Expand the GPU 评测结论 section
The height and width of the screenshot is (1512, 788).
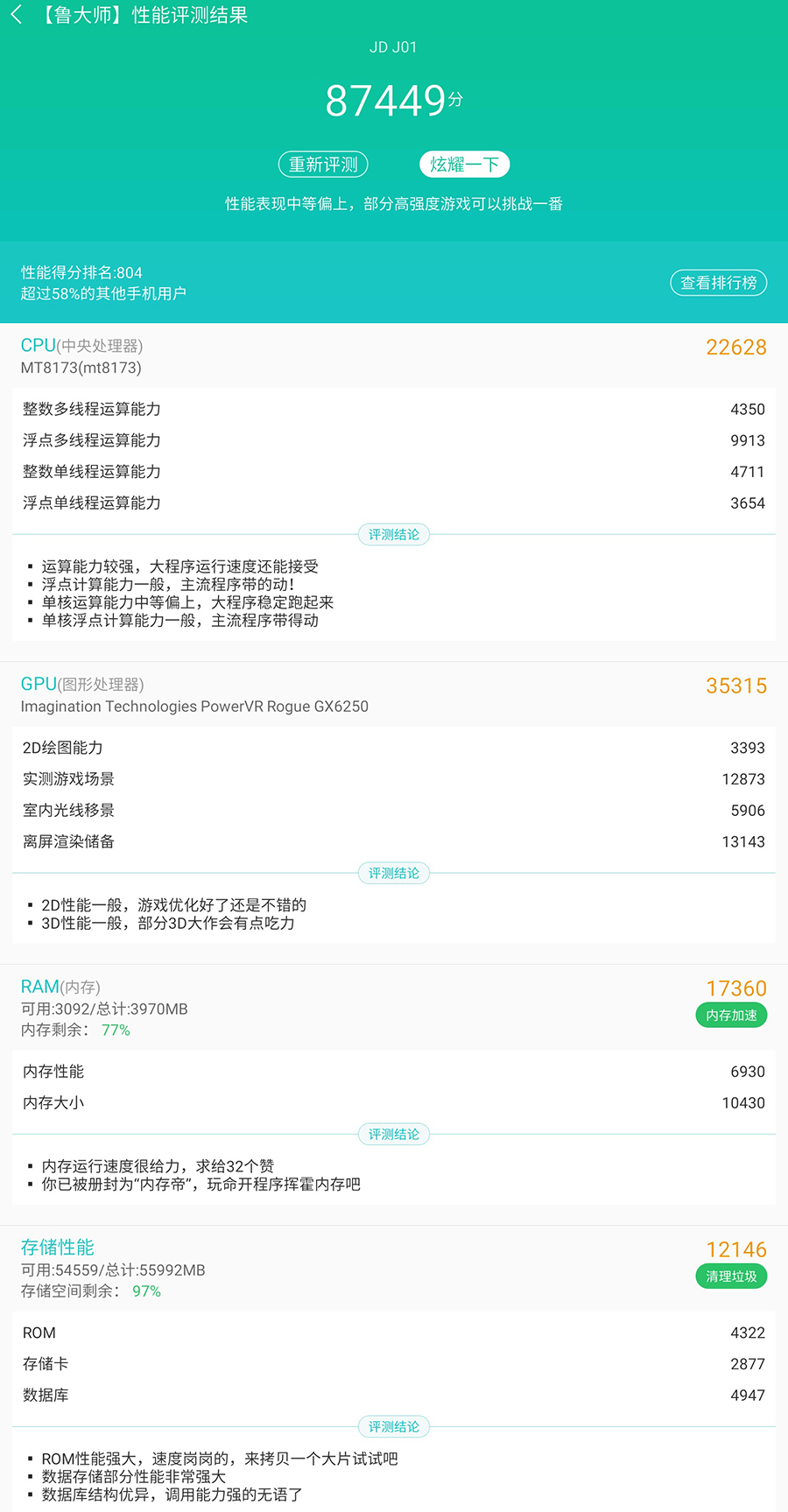394,873
